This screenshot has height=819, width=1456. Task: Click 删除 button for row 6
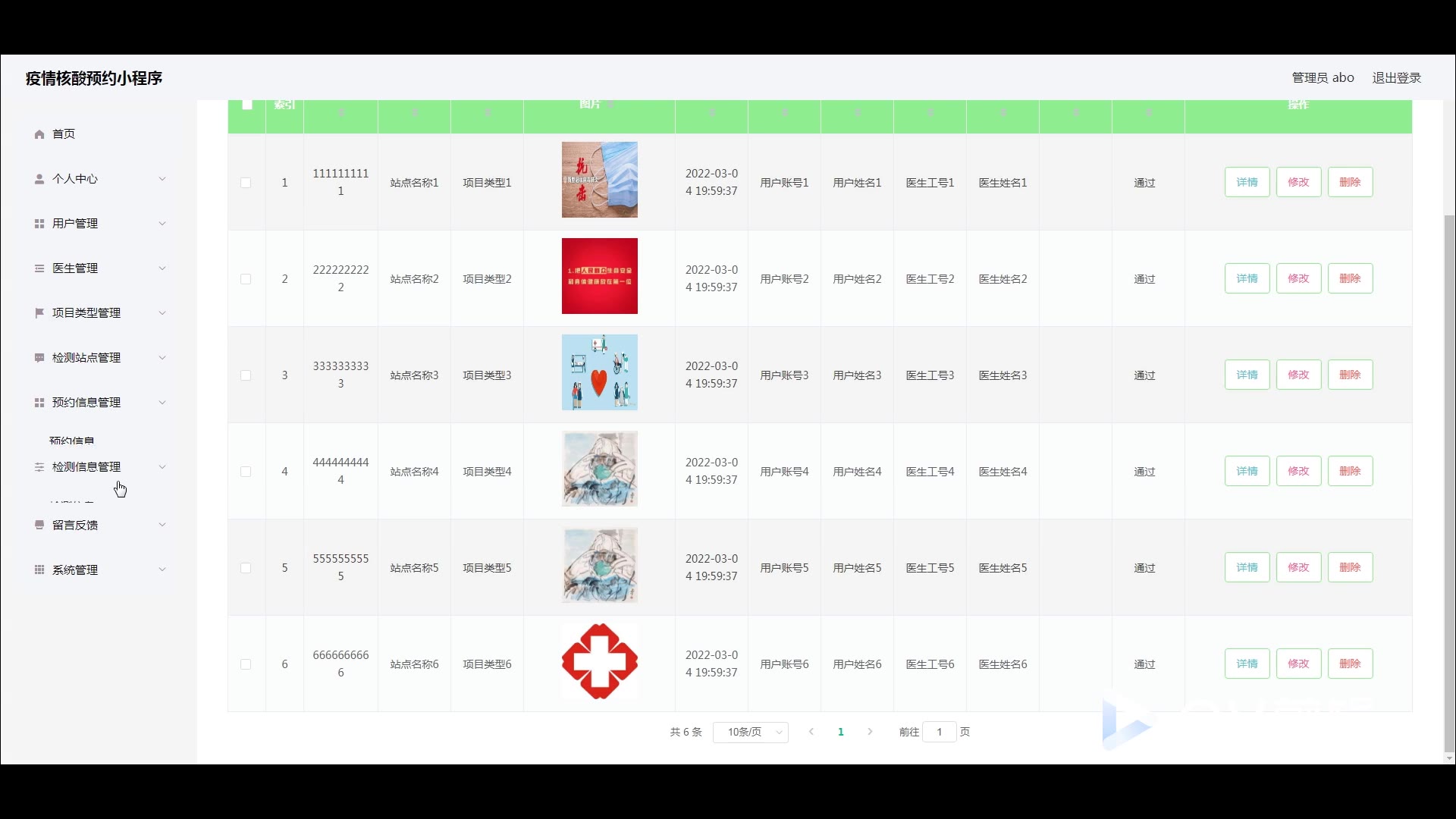coord(1350,664)
